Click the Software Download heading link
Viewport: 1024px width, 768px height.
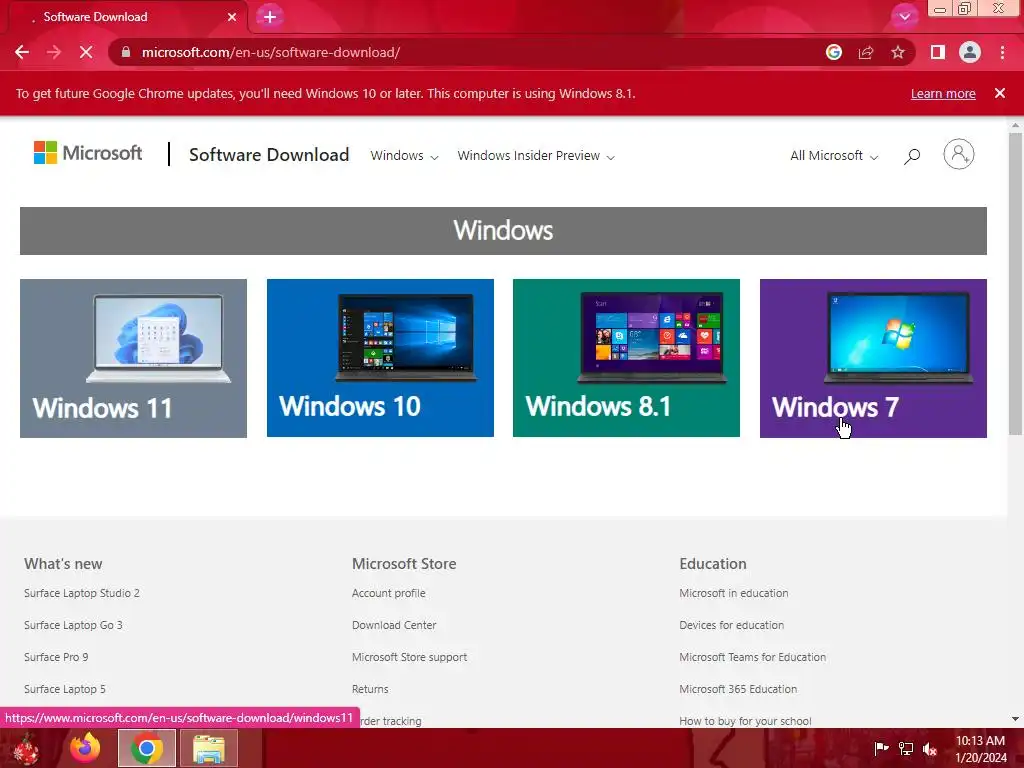pyautogui.click(x=269, y=155)
